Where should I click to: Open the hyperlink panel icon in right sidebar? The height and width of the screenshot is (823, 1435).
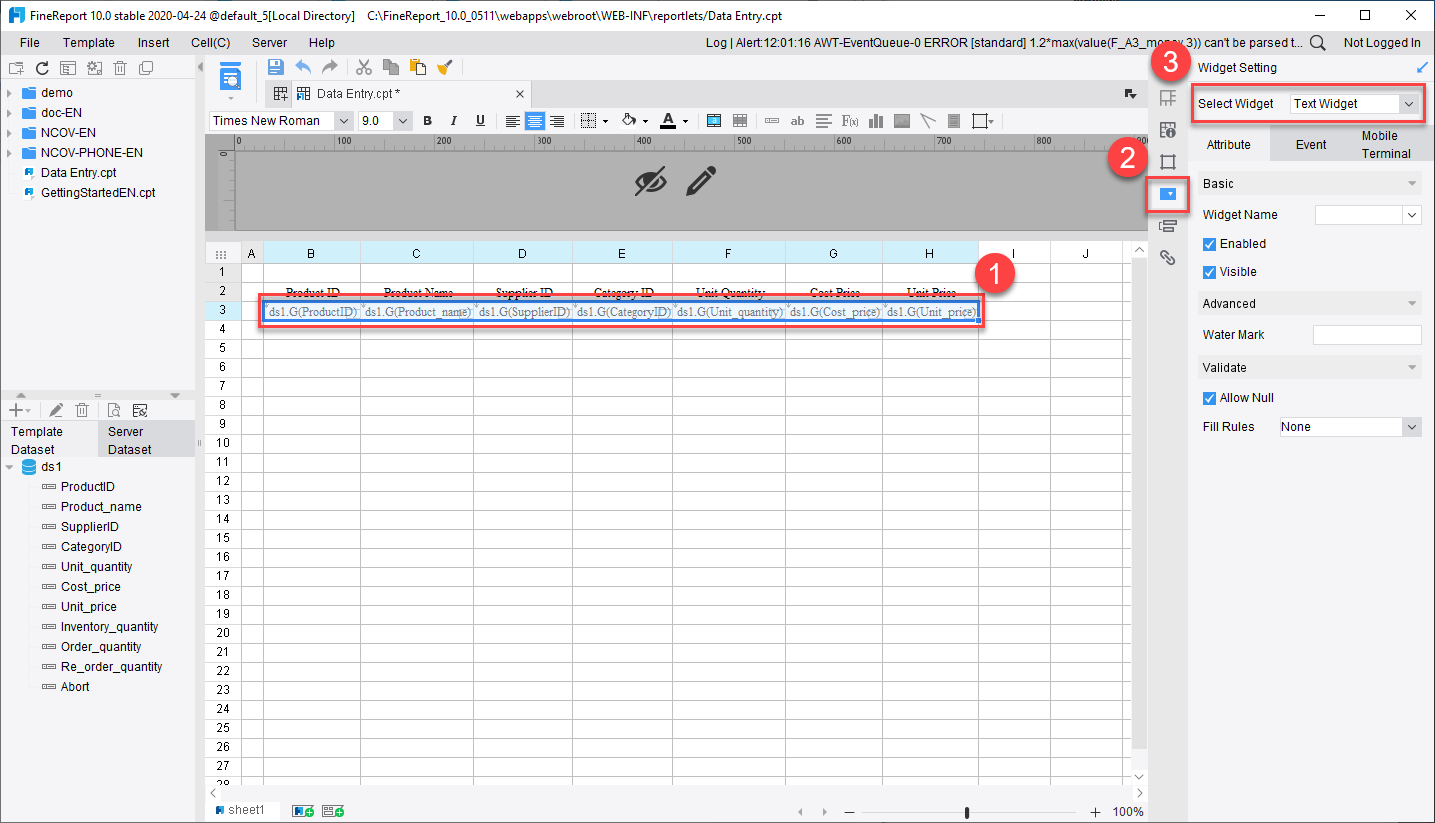coord(1167,257)
